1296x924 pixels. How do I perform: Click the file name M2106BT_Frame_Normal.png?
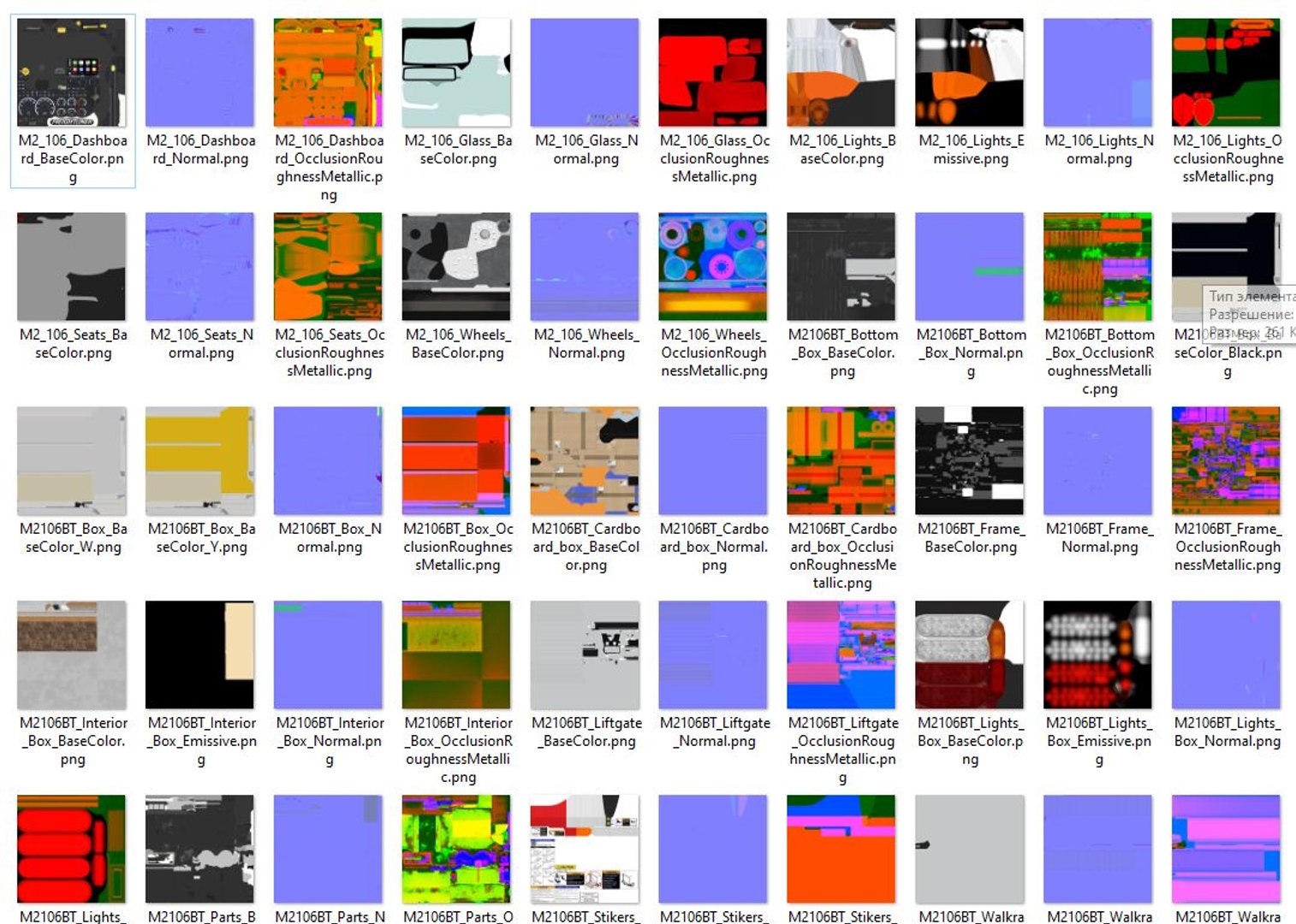click(1099, 538)
